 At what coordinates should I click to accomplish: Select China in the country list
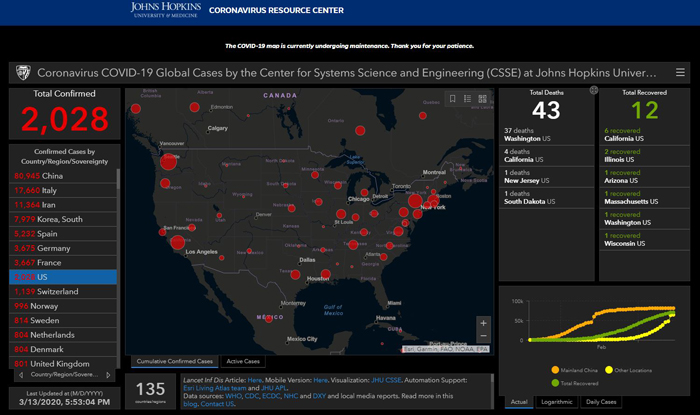click(63, 176)
